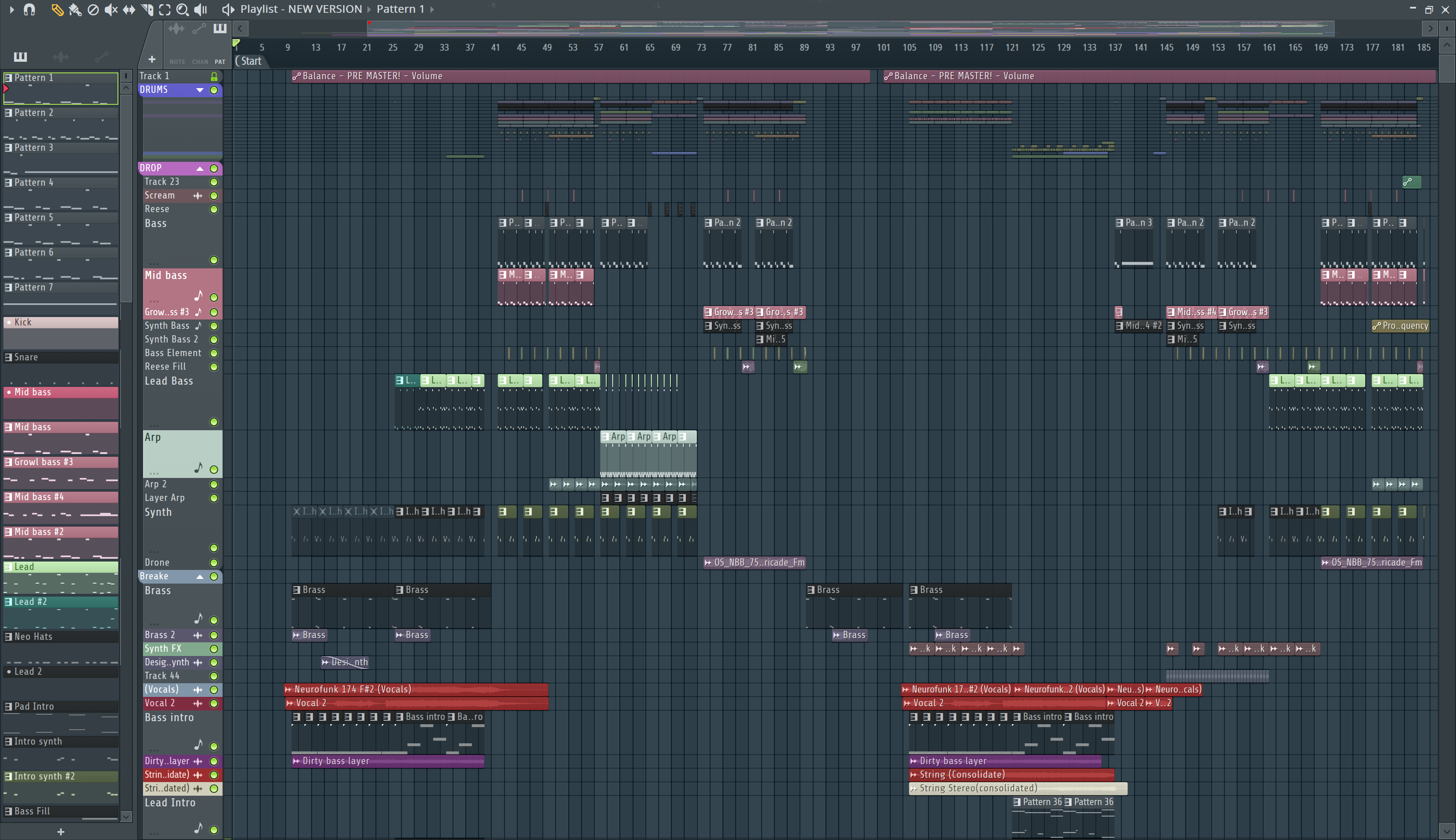Open the arrow after Pattern 1 title

[x=432, y=9]
